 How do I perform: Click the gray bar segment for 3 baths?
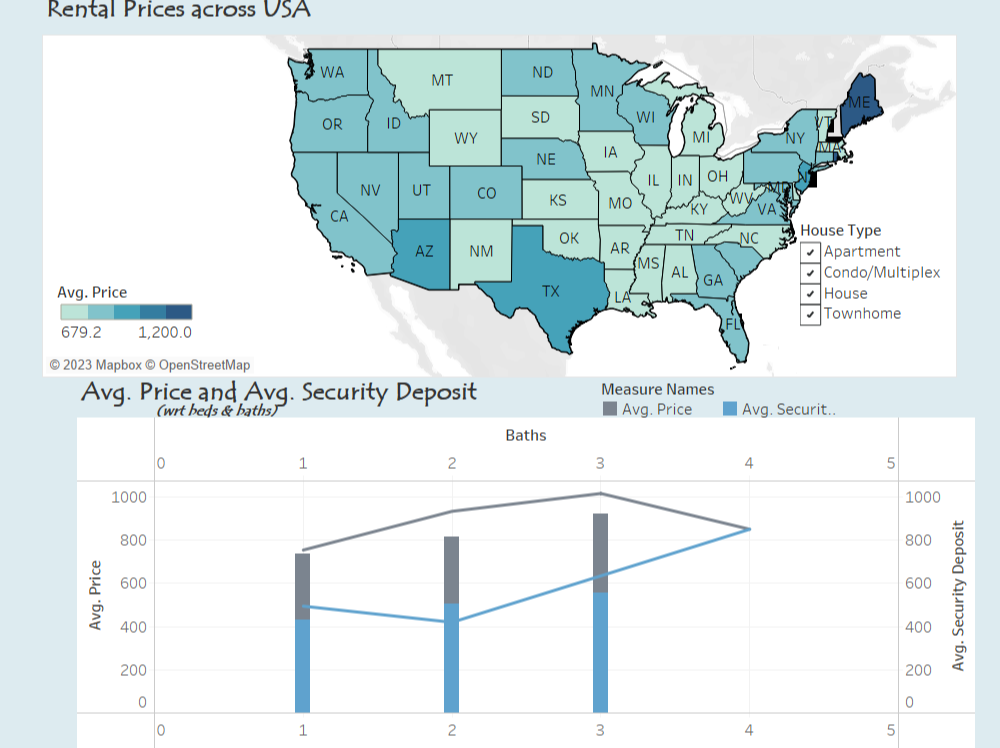click(600, 553)
